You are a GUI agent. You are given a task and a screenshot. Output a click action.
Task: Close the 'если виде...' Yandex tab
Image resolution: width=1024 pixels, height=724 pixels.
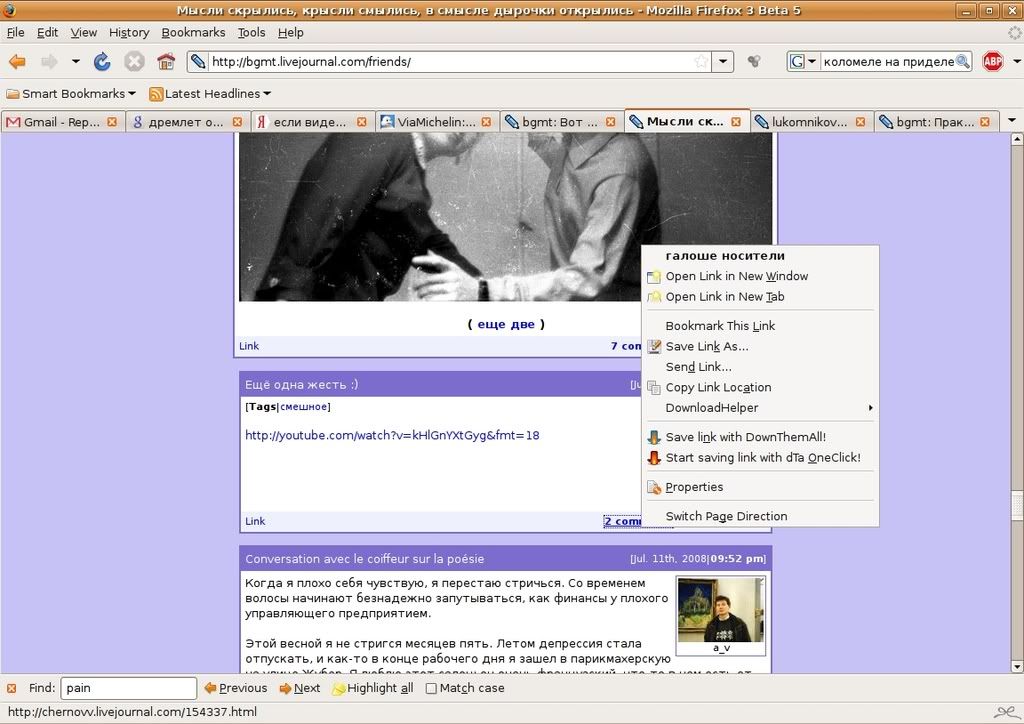pos(362,122)
